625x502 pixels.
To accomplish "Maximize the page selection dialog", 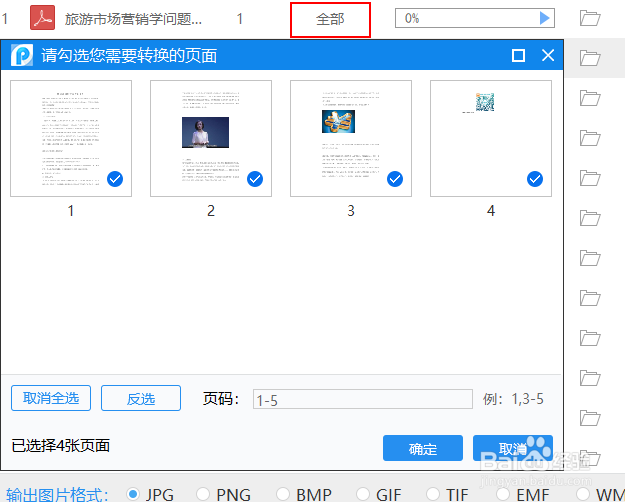I will pos(518,55).
